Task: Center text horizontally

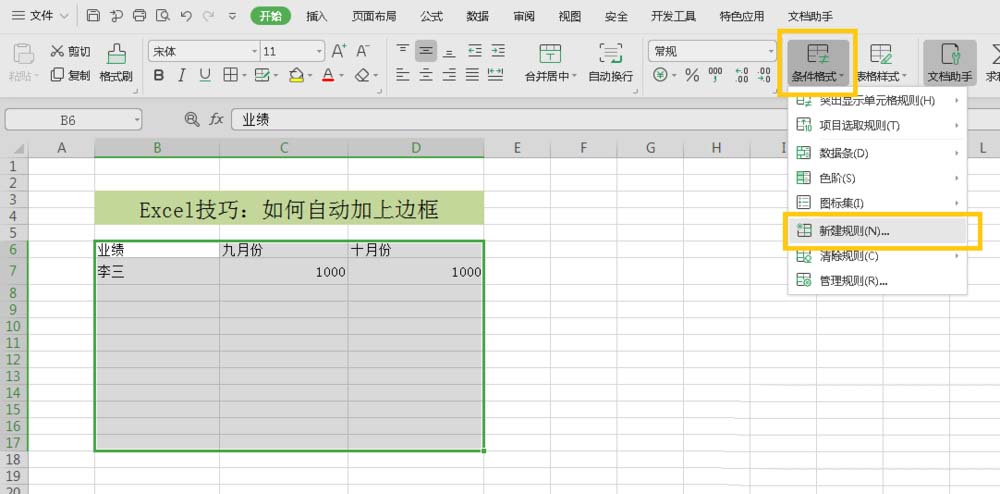Action: click(425, 75)
